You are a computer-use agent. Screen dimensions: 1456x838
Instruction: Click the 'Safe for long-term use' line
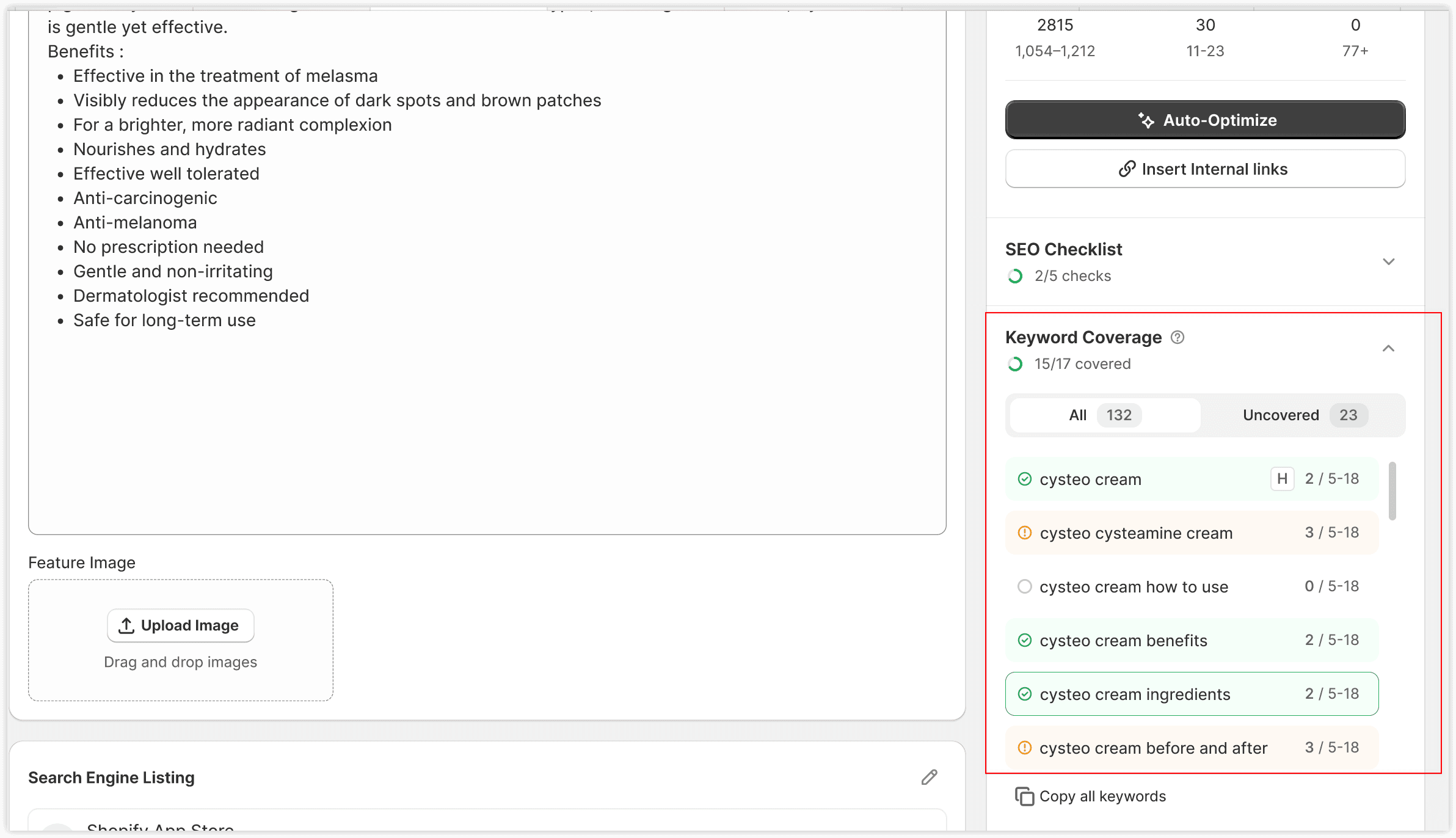click(x=164, y=320)
